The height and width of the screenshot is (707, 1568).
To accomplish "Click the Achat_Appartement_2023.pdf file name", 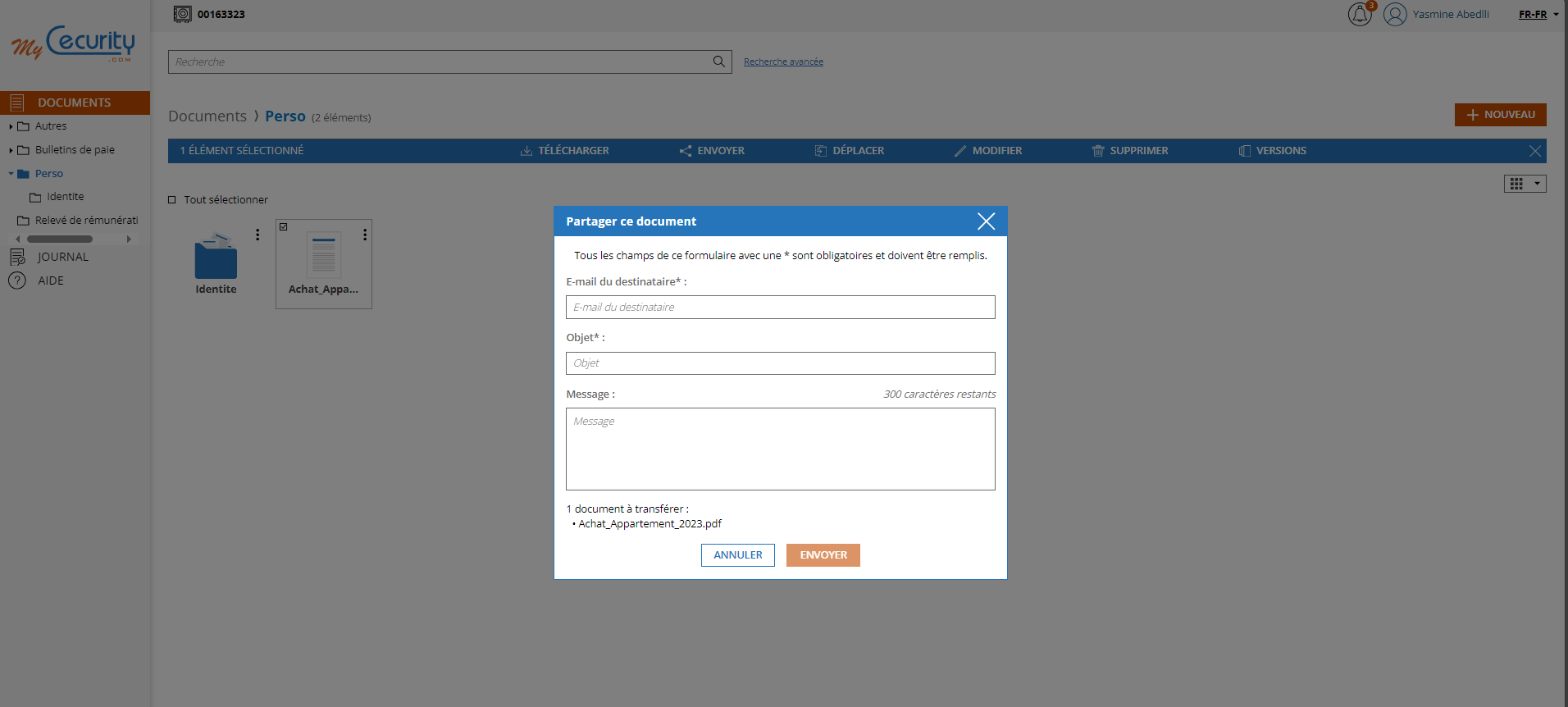I will [x=650, y=524].
